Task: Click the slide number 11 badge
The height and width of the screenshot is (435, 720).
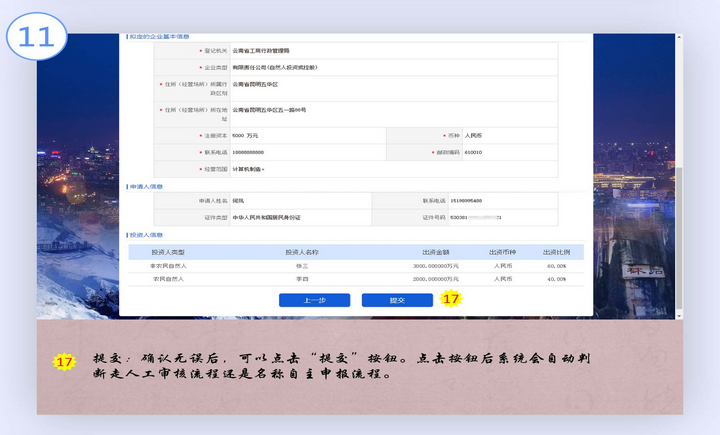Action: point(36,36)
